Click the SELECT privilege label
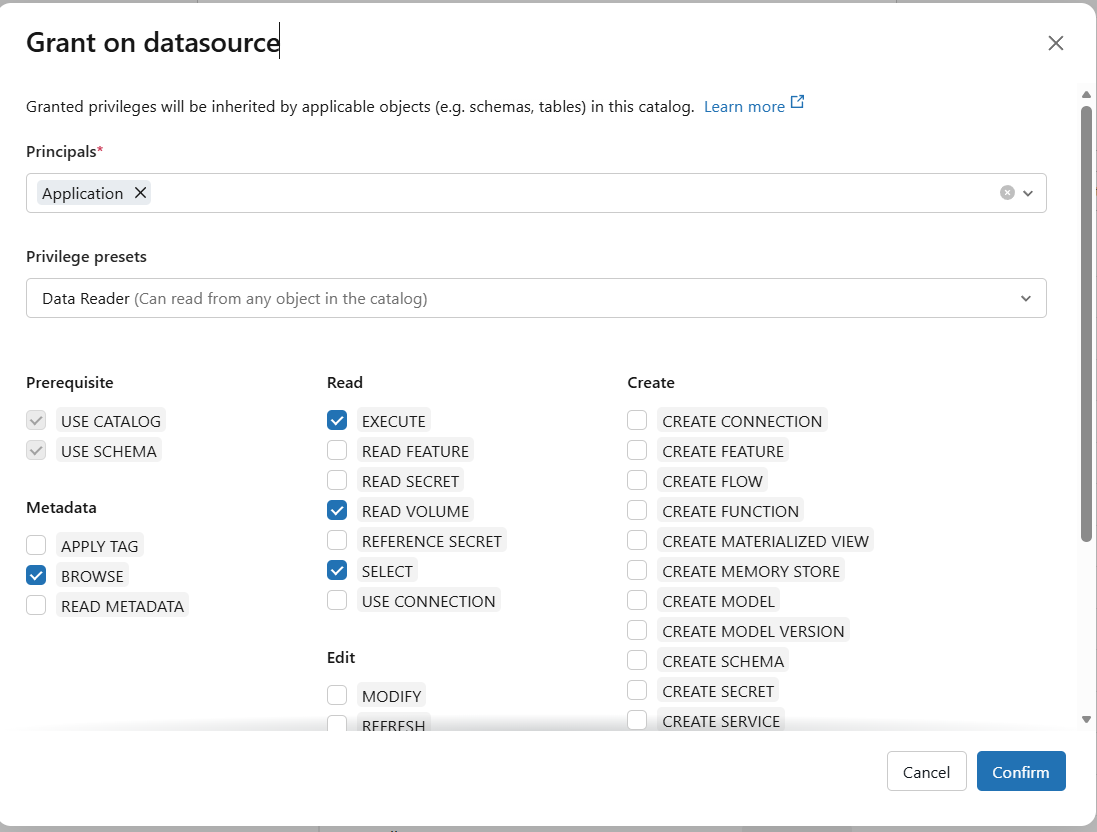This screenshot has height=832, width=1097. click(x=387, y=571)
